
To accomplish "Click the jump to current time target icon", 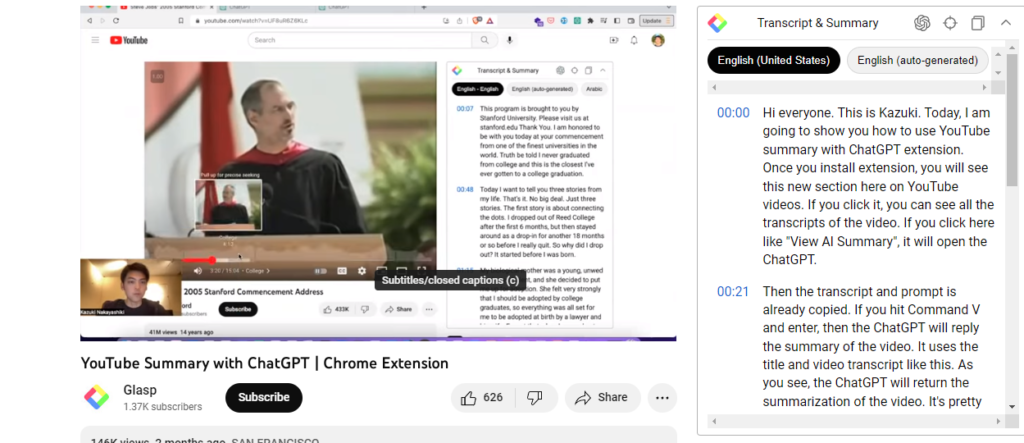I will tap(950, 23).
